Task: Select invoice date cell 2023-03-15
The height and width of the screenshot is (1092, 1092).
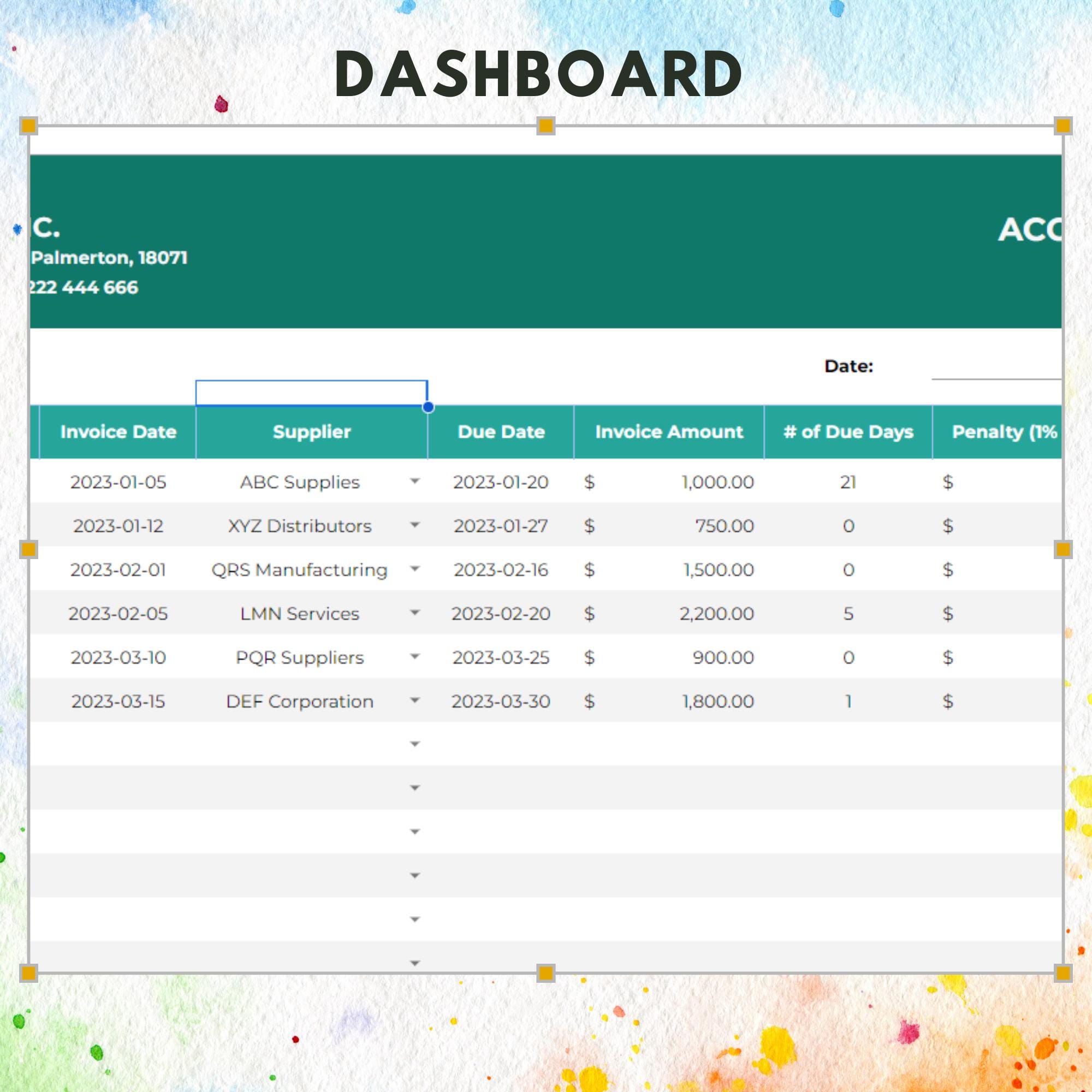Action: (118, 702)
